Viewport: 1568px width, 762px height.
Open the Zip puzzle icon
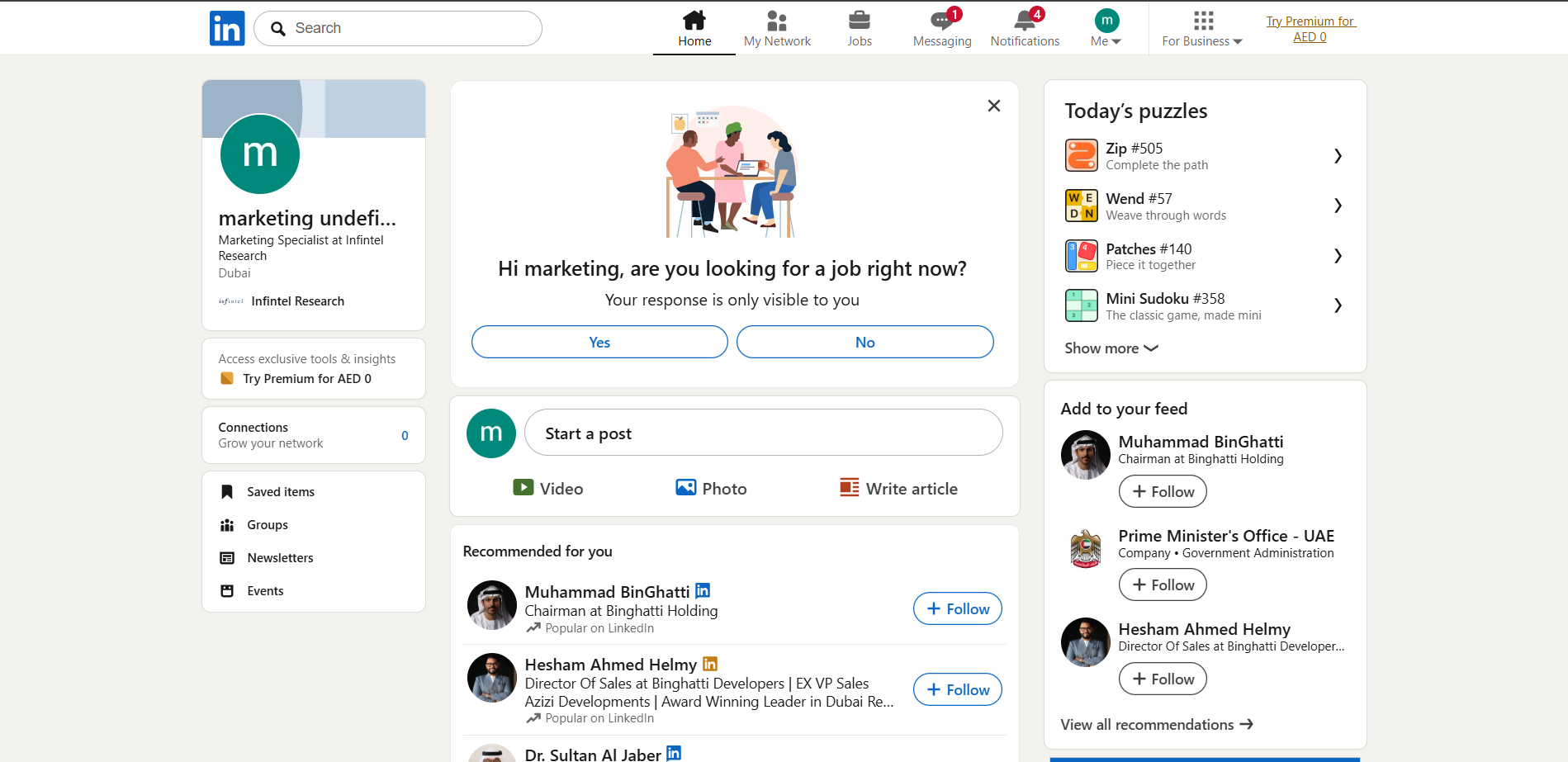click(x=1082, y=155)
